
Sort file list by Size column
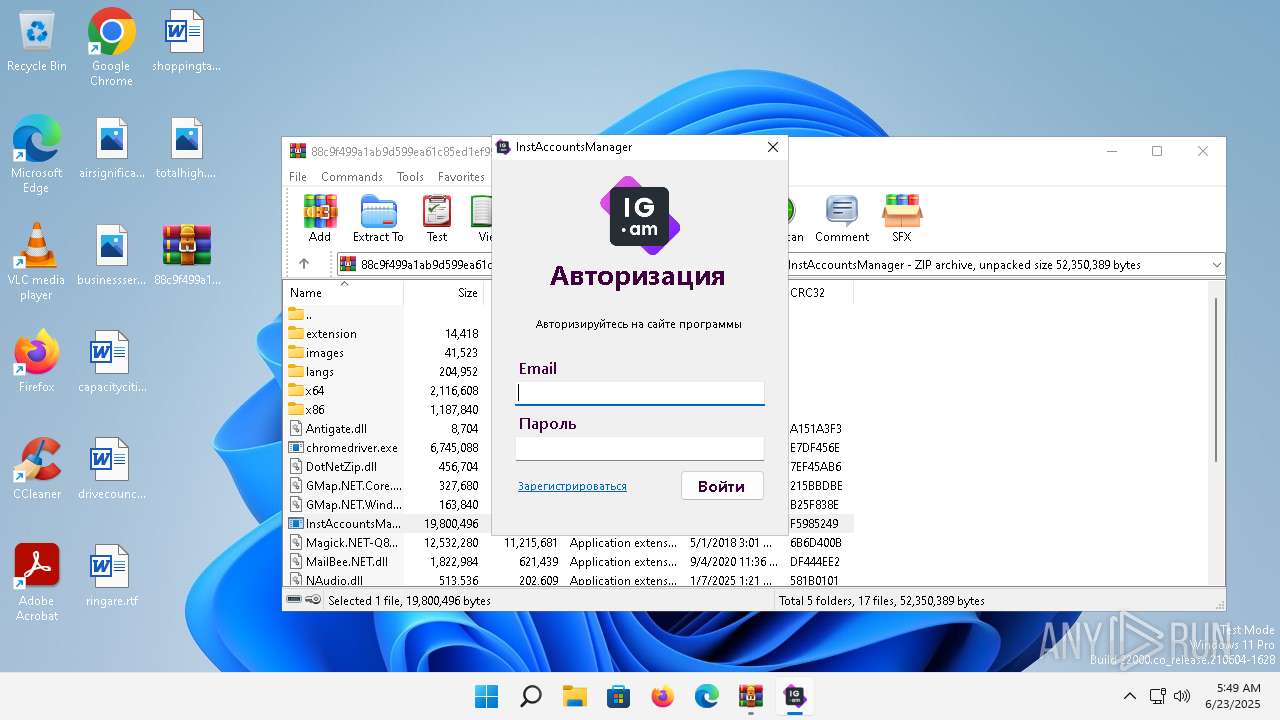coord(444,293)
